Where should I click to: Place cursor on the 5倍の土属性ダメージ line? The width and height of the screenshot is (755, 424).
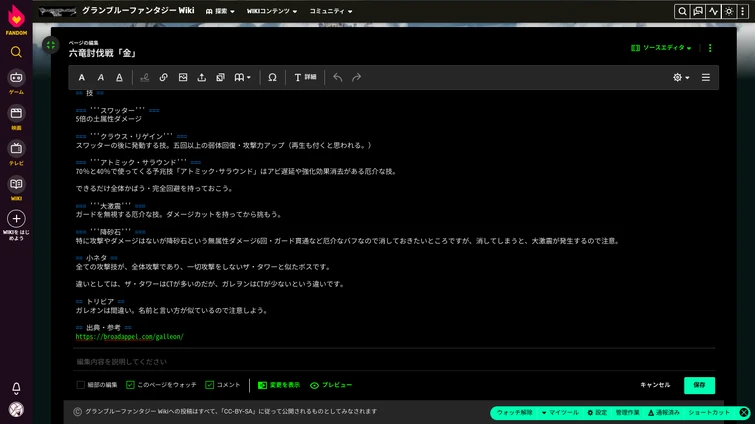point(109,119)
